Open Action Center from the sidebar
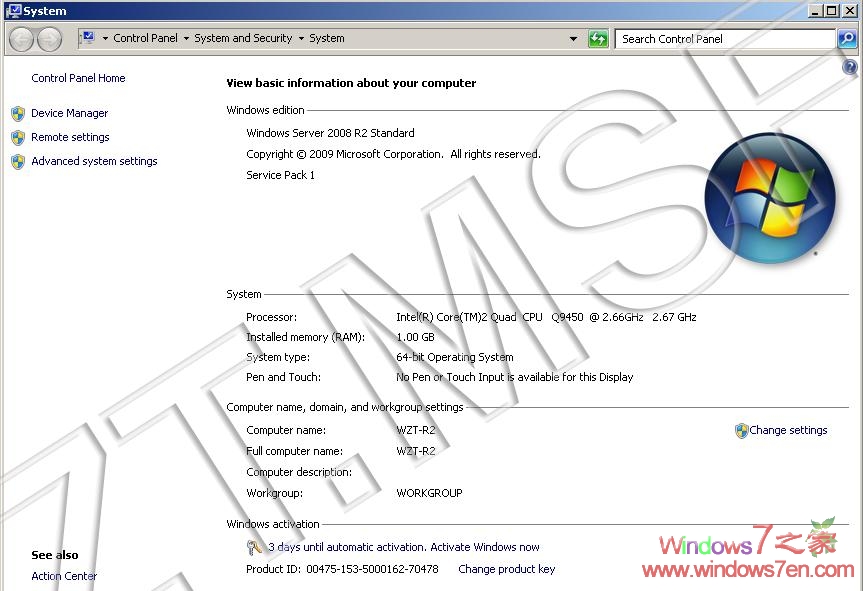The width and height of the screenshot is (863, 591). pos(64,576)
